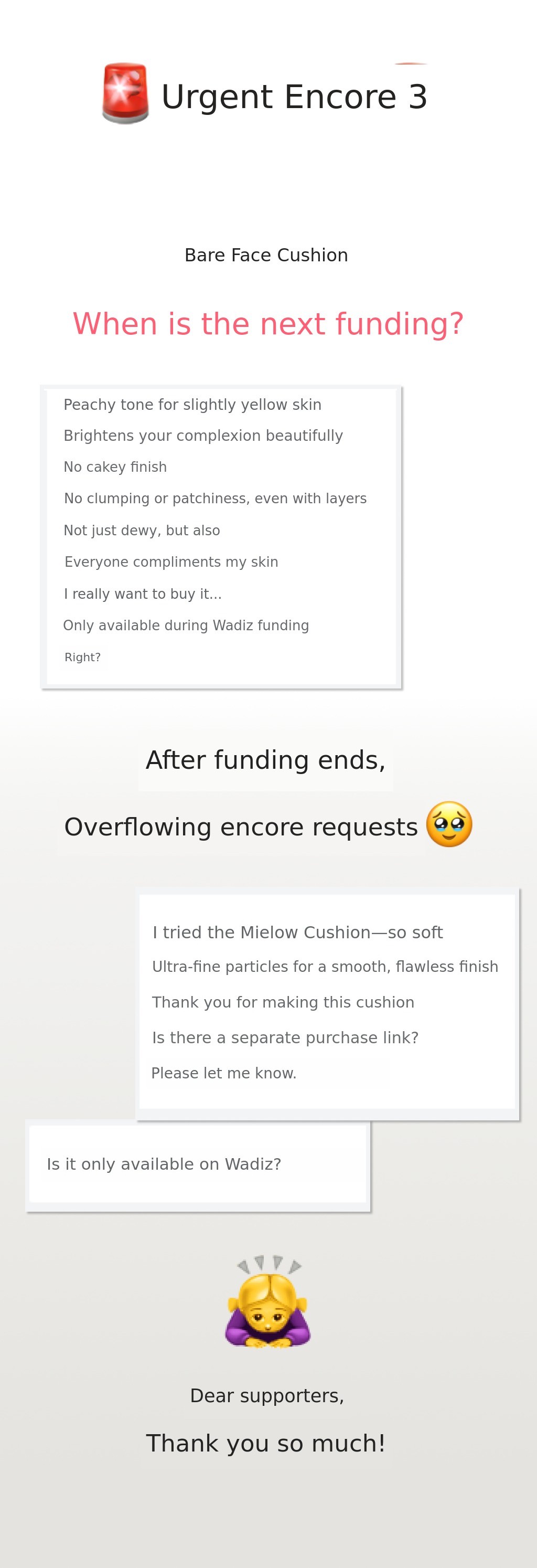537x1568 pixels.
Task: Click the "No cakey finish" comment
Action: 115,467
